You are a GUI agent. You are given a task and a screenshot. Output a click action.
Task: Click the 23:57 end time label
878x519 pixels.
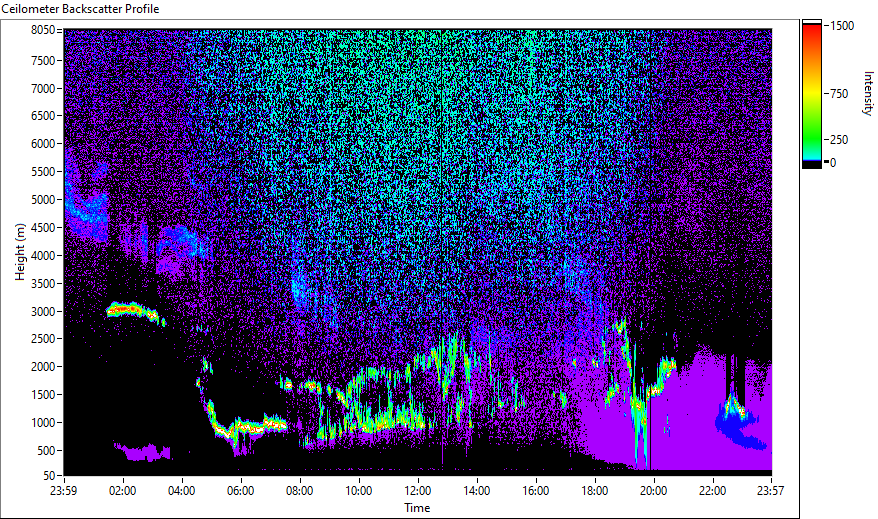770,491
